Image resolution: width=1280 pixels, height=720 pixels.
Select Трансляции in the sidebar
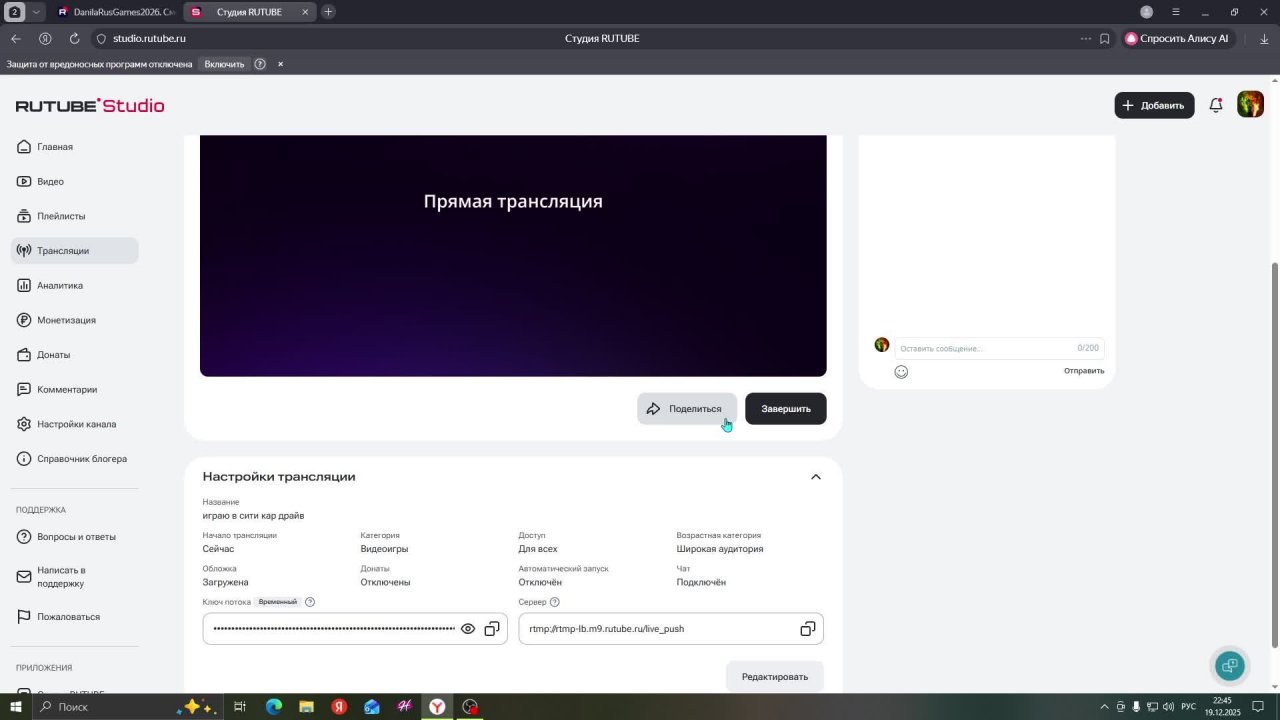74,251
